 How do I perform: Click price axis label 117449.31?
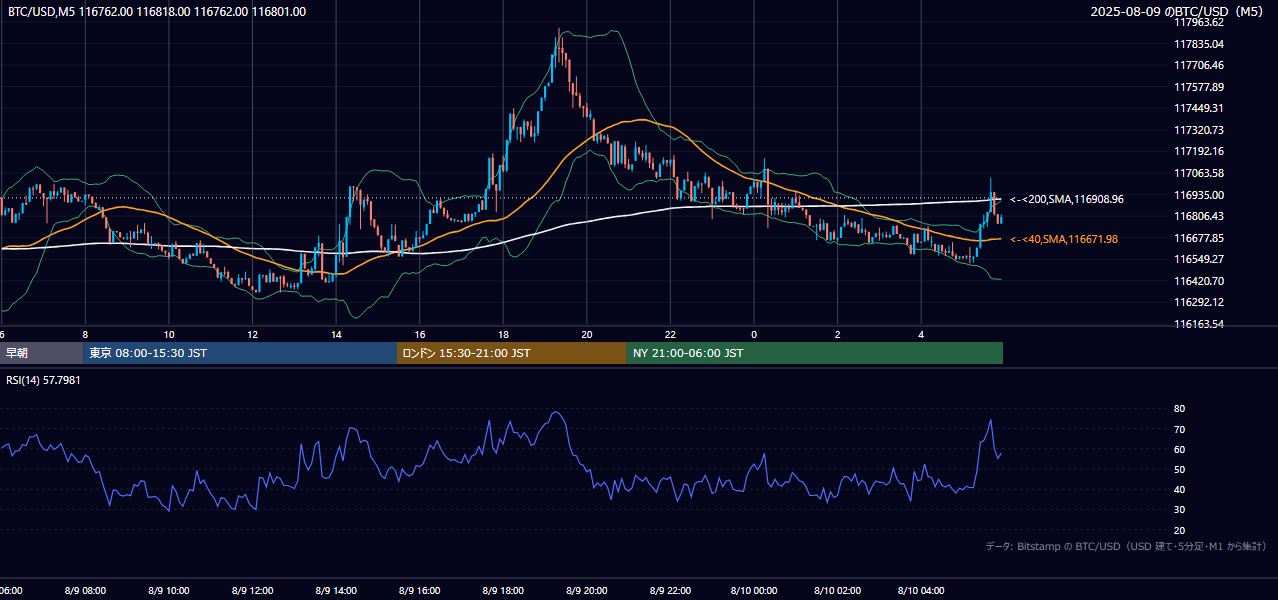1199,108
